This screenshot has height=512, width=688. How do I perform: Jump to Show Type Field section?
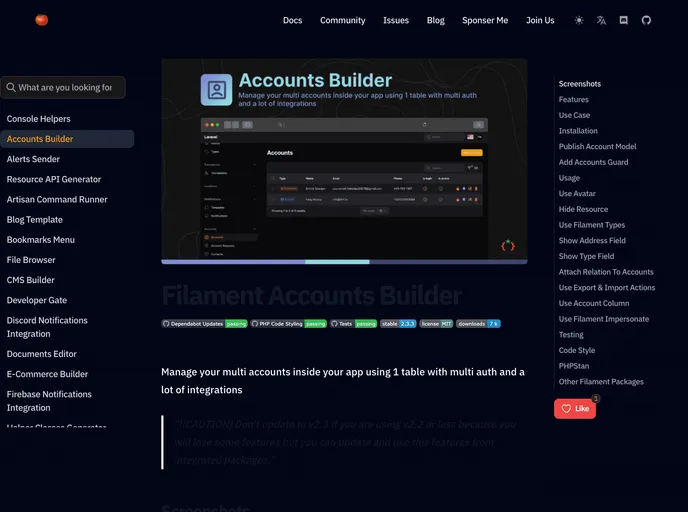tap(586, 256)
